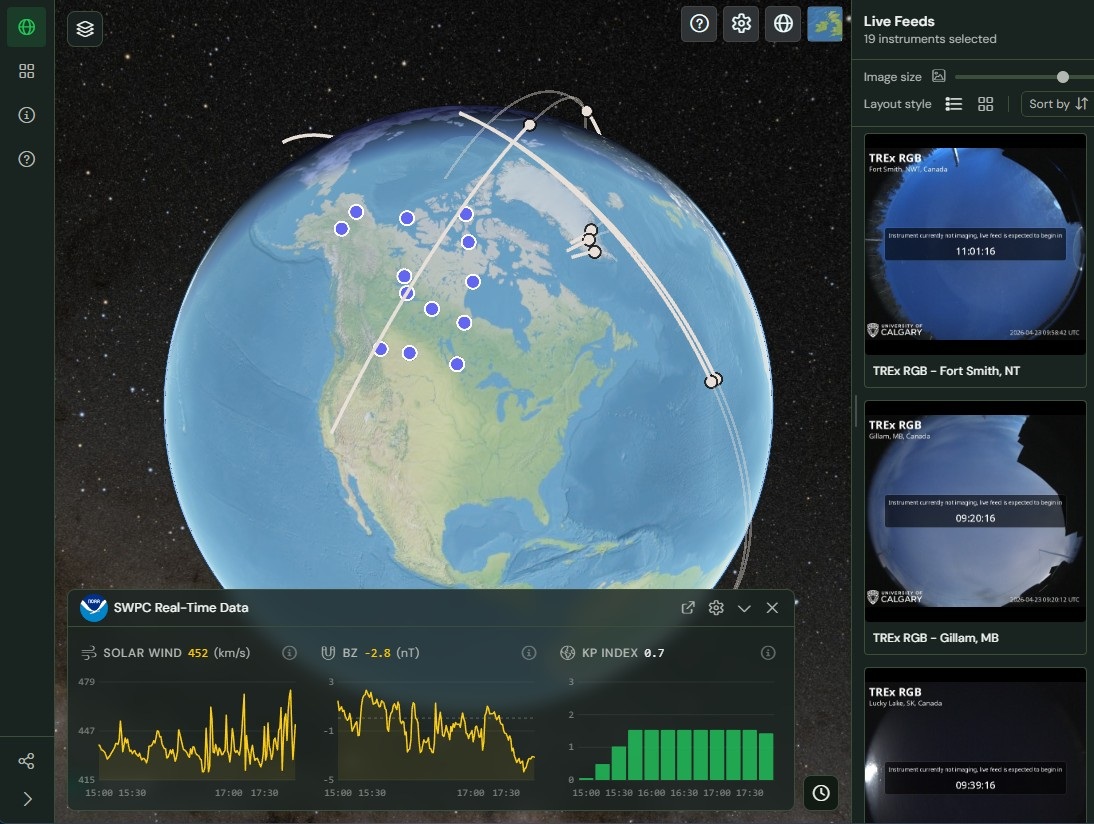
Task: Open the info sidebar icon
Action: coord(27,115)
